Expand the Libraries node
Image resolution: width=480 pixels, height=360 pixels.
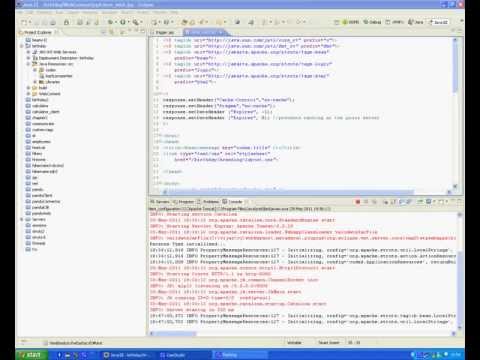pyautogui.click(x=35, y=82)
